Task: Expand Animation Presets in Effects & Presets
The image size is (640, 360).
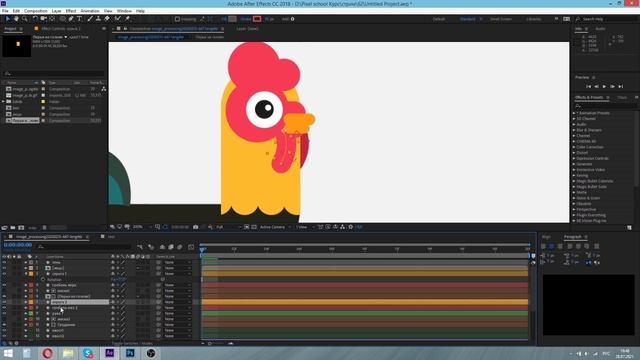Action: tap(574, 113)
